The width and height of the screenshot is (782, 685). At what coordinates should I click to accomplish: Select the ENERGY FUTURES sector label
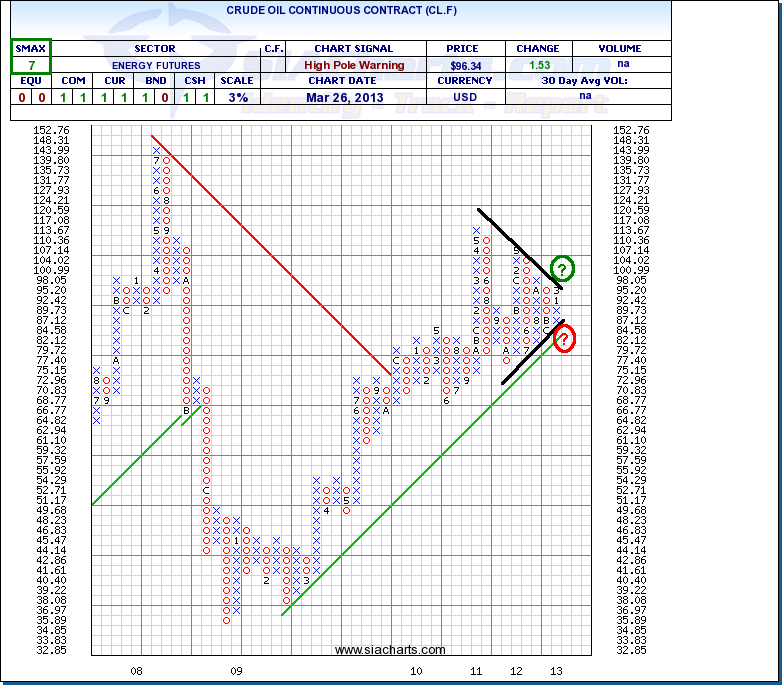point(154,65)
